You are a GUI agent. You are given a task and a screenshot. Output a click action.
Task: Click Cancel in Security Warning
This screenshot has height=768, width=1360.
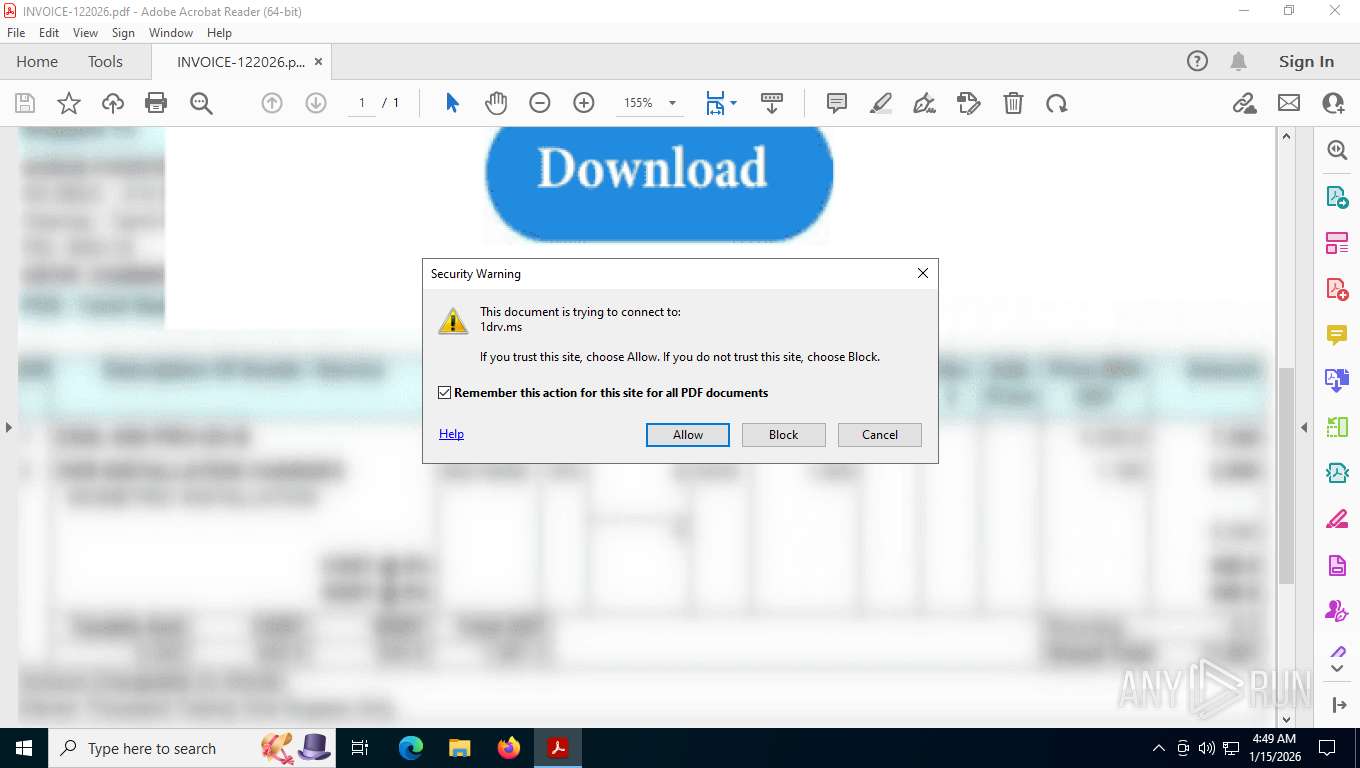coord(880,435)
